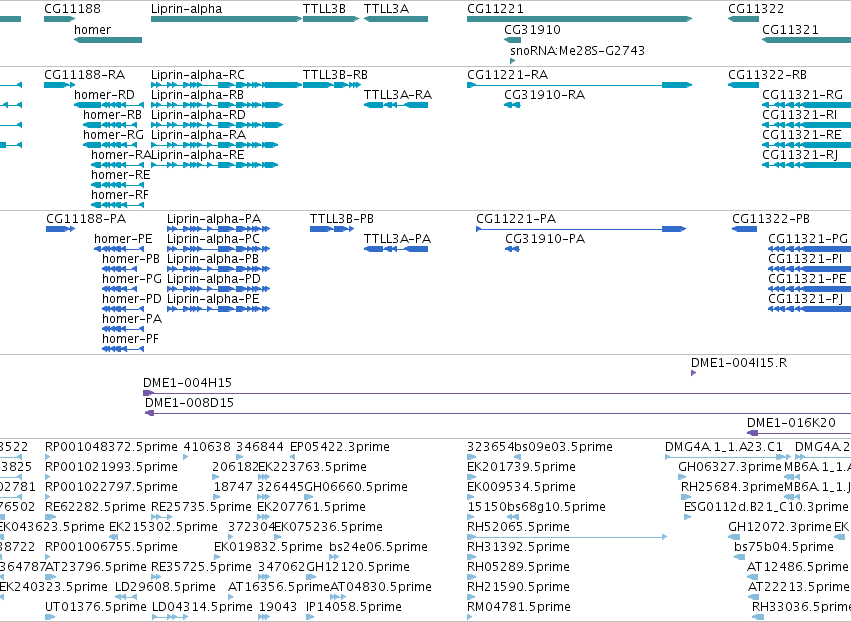Select protein homer-PE
Viewport: 851px width, 622px height.
pyautogui.click(x=123, y=239)
